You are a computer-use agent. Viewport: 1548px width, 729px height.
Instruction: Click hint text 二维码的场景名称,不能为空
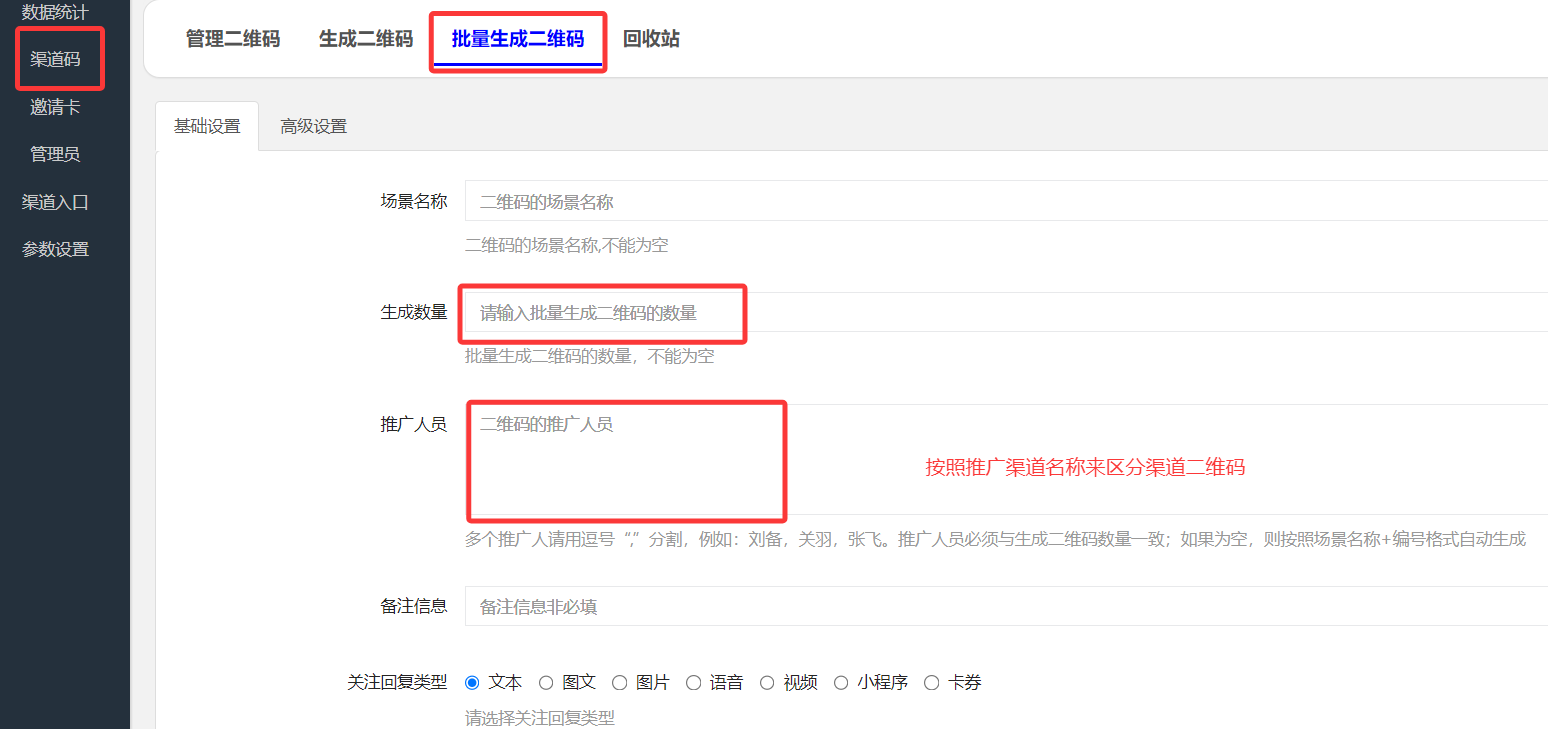coord(567,245)
